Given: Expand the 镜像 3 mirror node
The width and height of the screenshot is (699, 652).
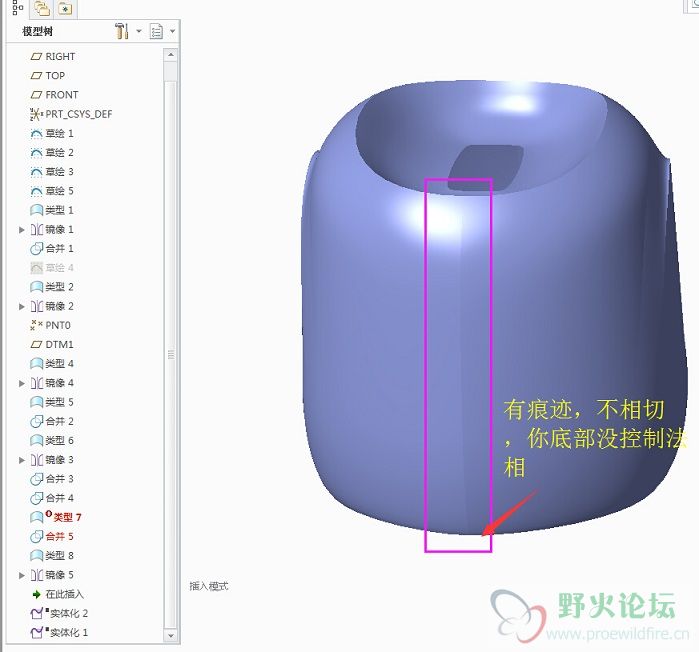Looking at the screenshot, I should [21, 459].
